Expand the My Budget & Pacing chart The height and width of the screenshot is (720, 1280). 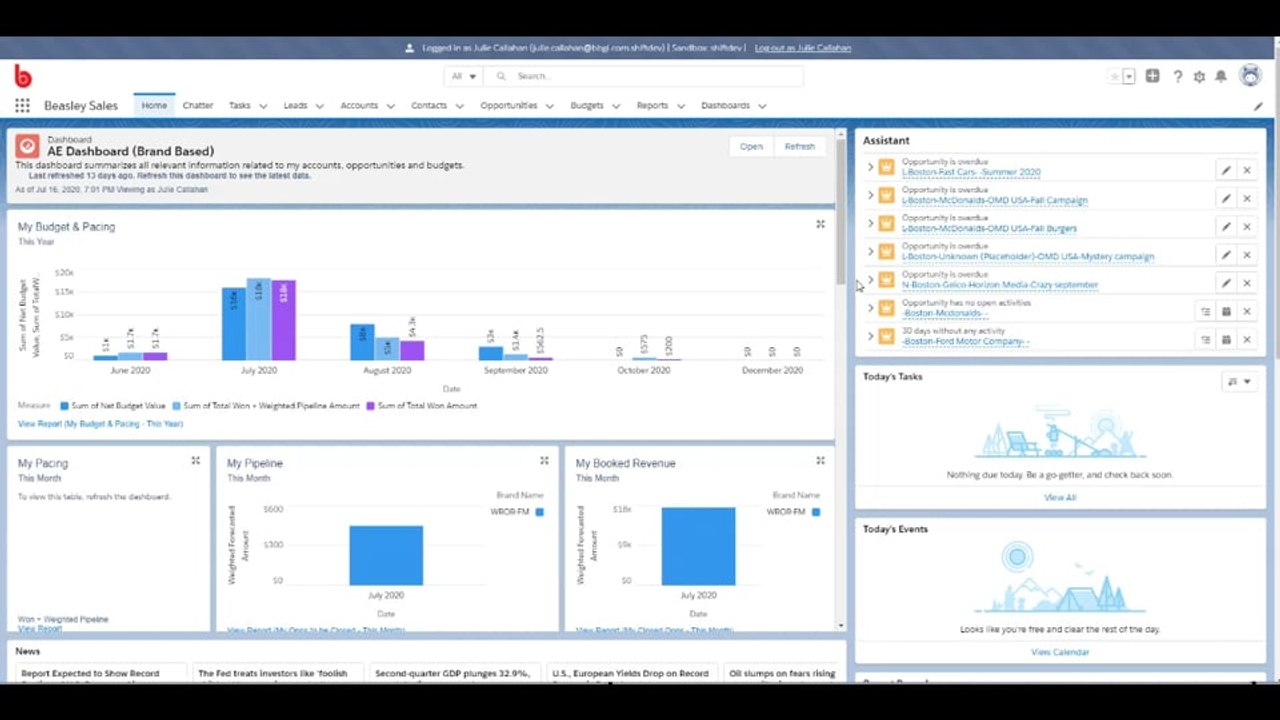tap(820, 225)
